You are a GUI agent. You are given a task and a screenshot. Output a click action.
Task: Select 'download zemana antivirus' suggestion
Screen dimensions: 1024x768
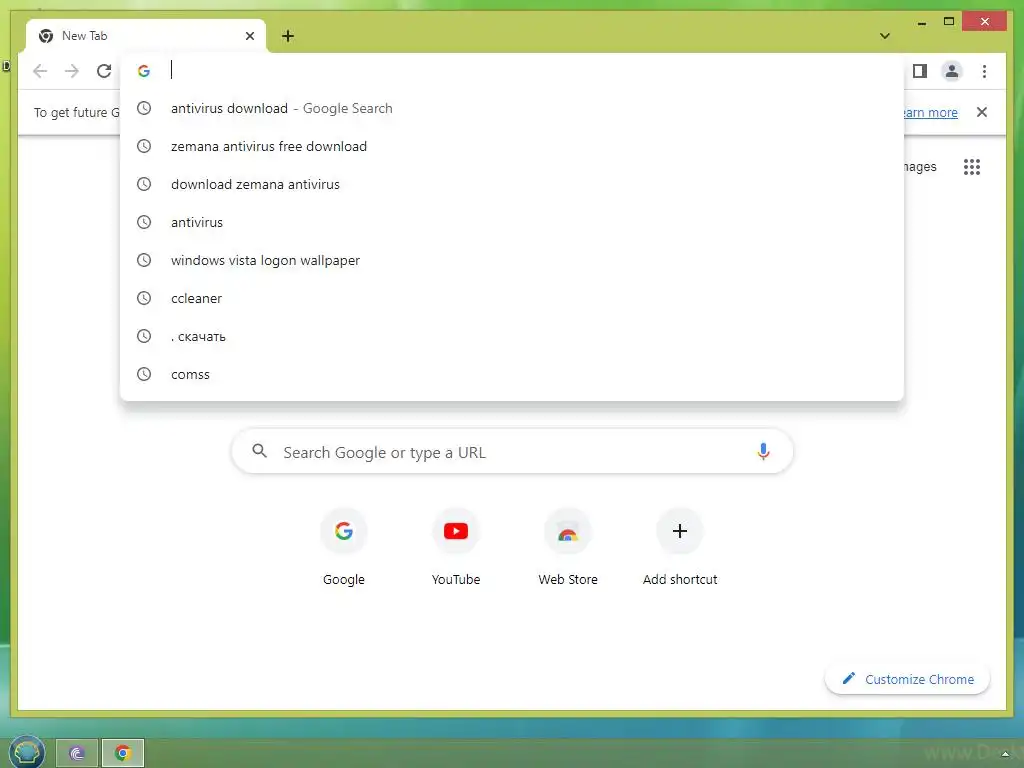point(512,184)
